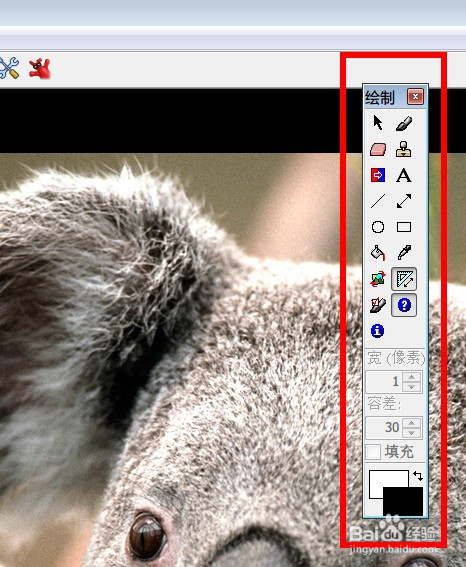Select the arrow selection tool

click(x=378, y=123)
